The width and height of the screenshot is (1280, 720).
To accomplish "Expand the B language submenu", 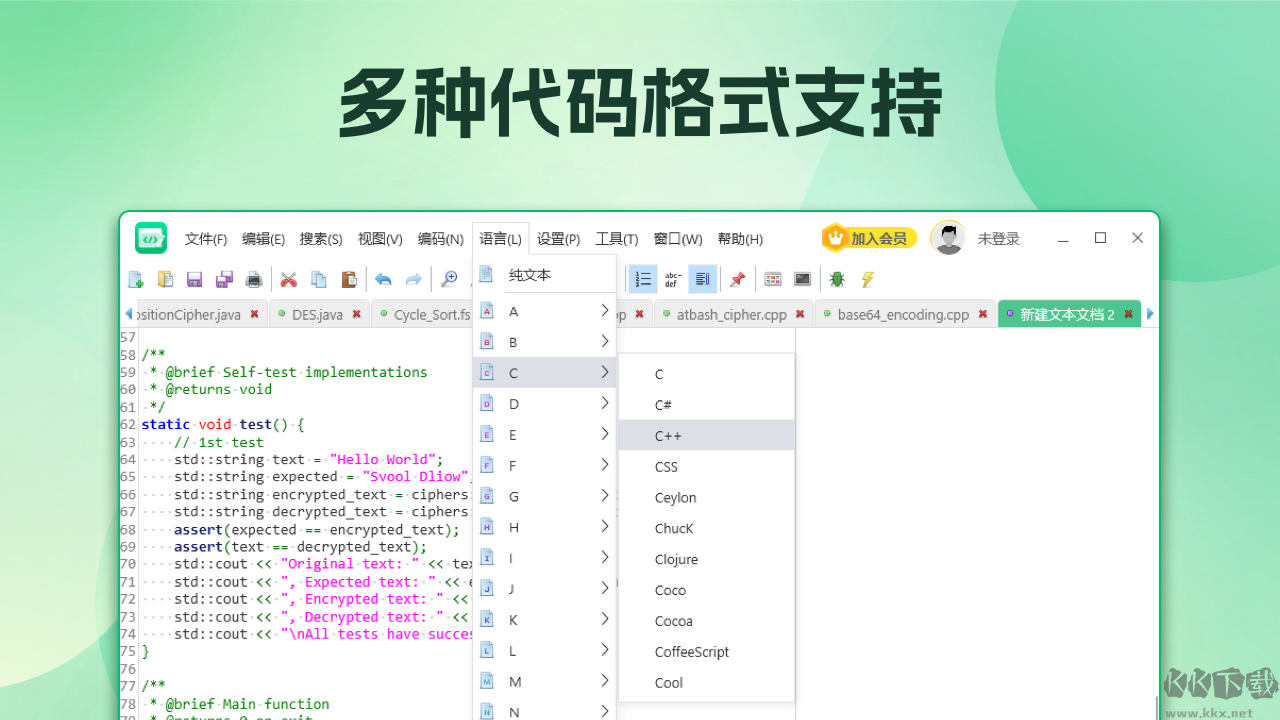I will click(544, 342).
